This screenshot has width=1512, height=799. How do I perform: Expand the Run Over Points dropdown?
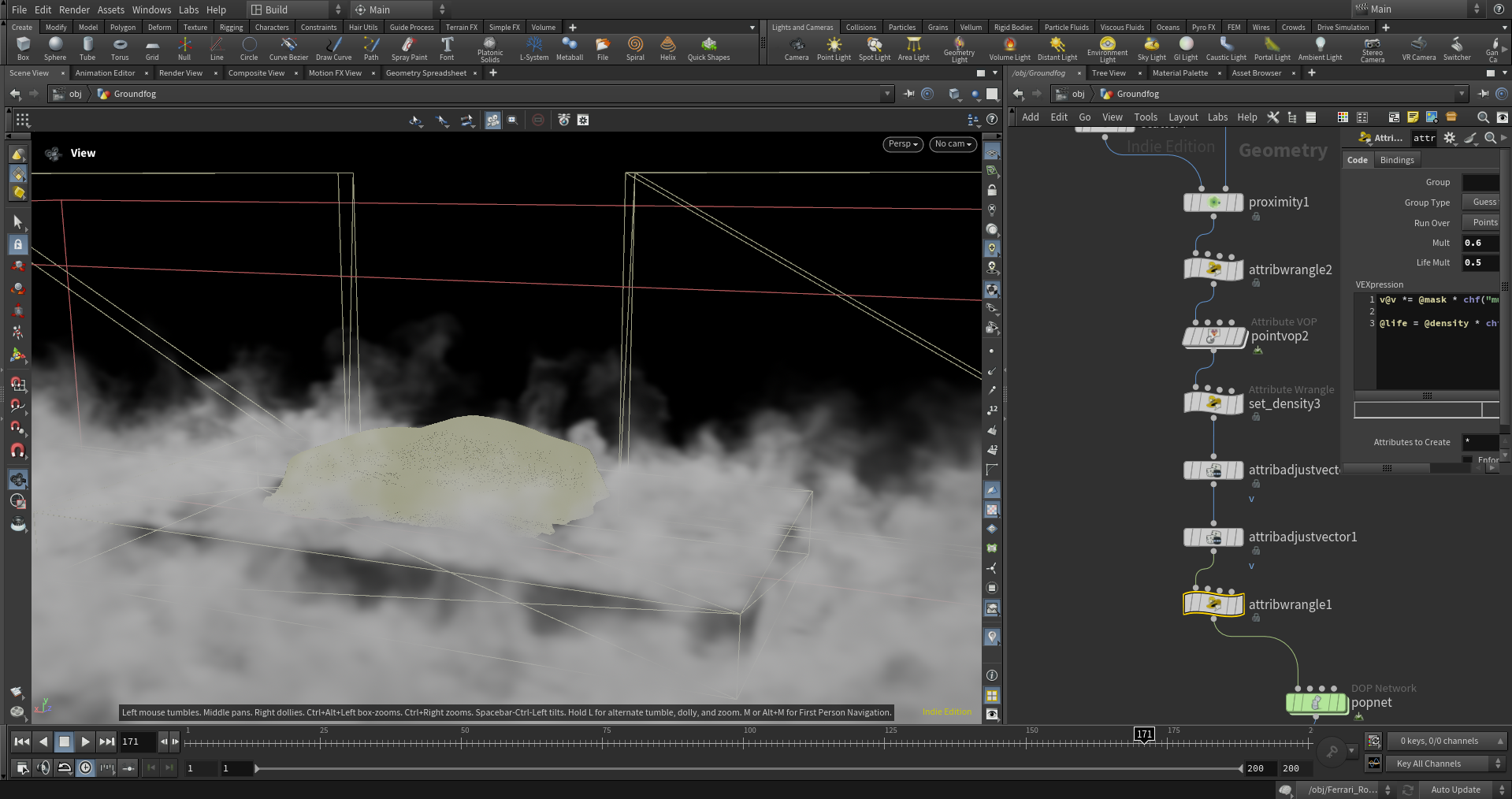pos(1481,223)
